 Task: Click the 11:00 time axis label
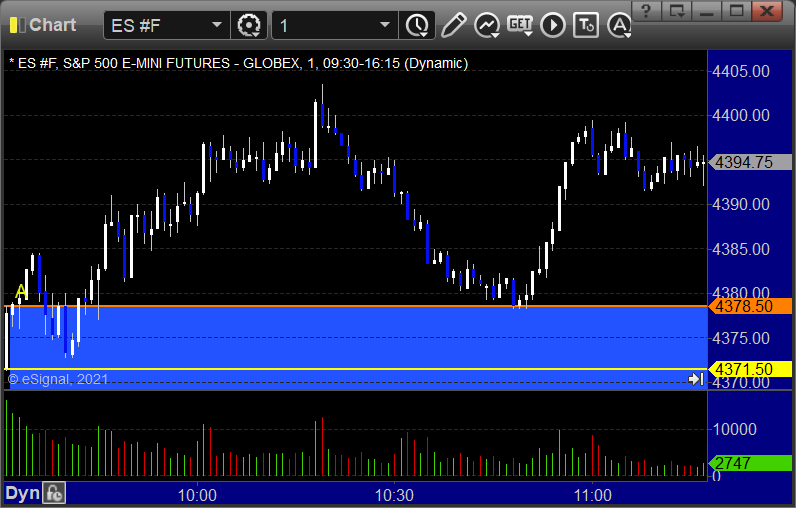coord(592,495)
